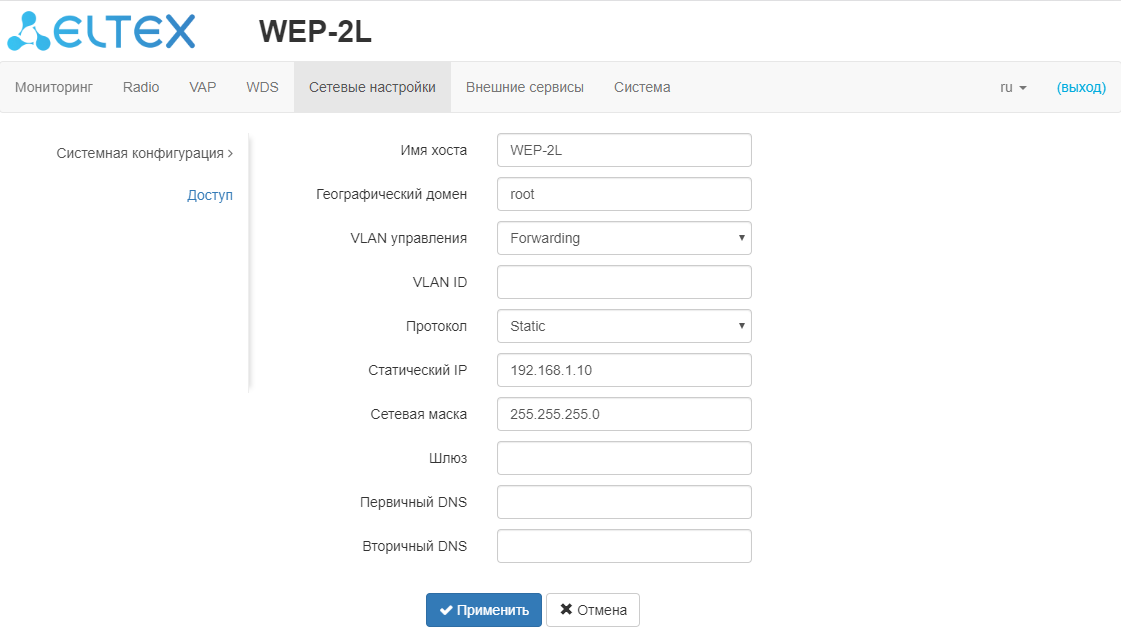Open the Доступ sidebar link
Viewport: 1121px width, 634px height.
pos(210,195)
